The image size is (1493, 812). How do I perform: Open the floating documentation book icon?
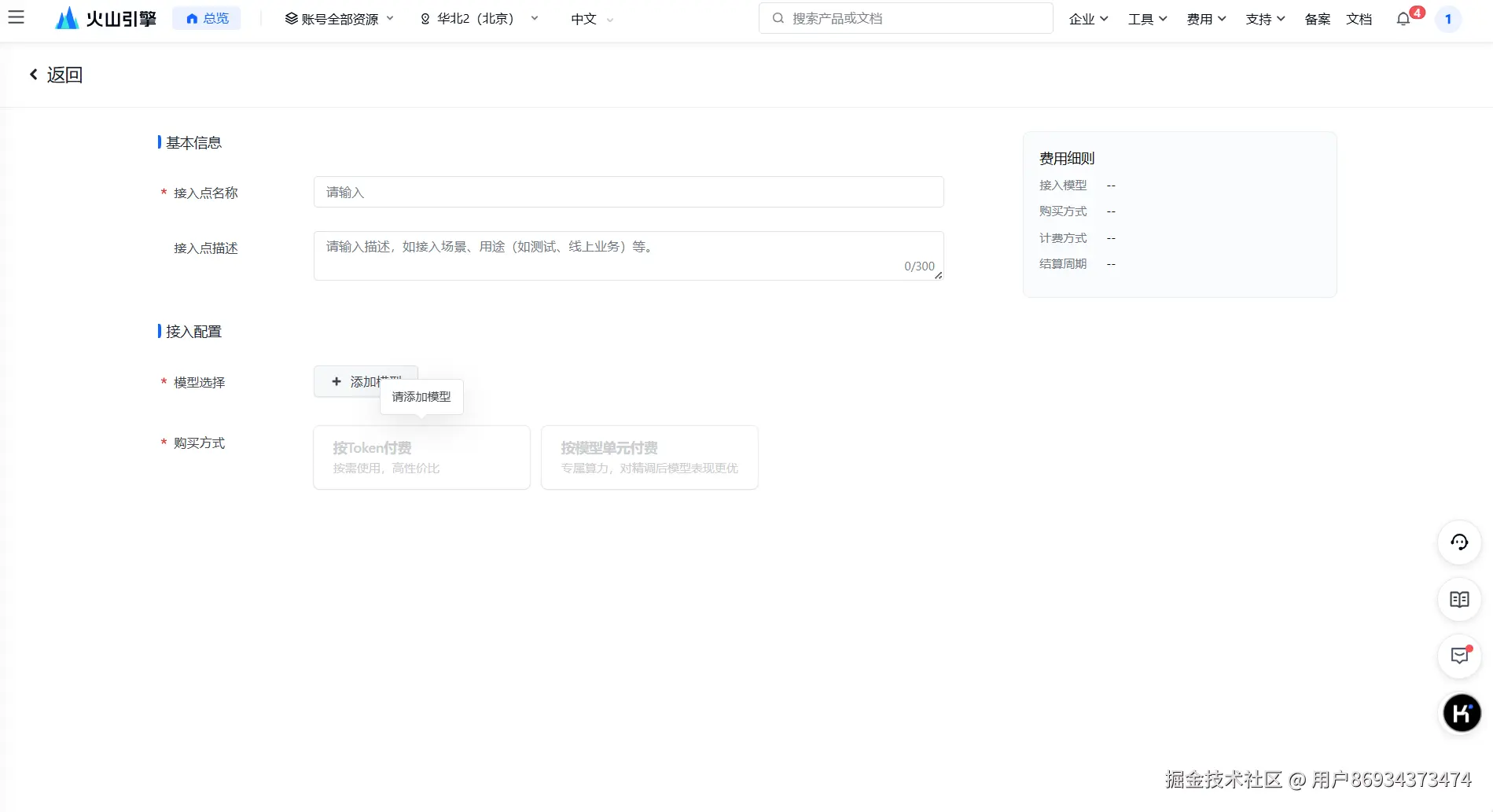(1459, 600)
